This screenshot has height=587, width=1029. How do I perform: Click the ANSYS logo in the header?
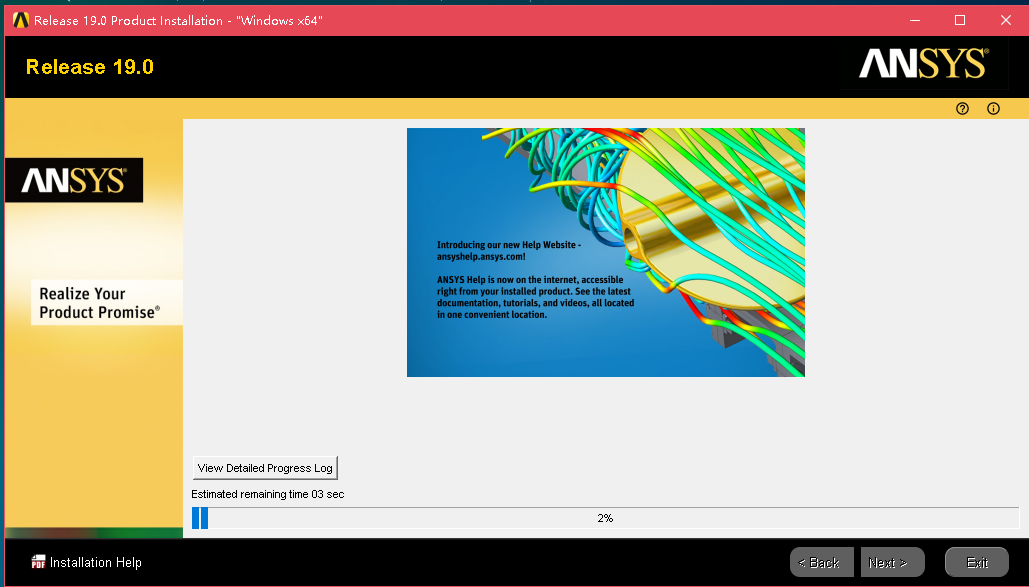click(x=923, y=64)
